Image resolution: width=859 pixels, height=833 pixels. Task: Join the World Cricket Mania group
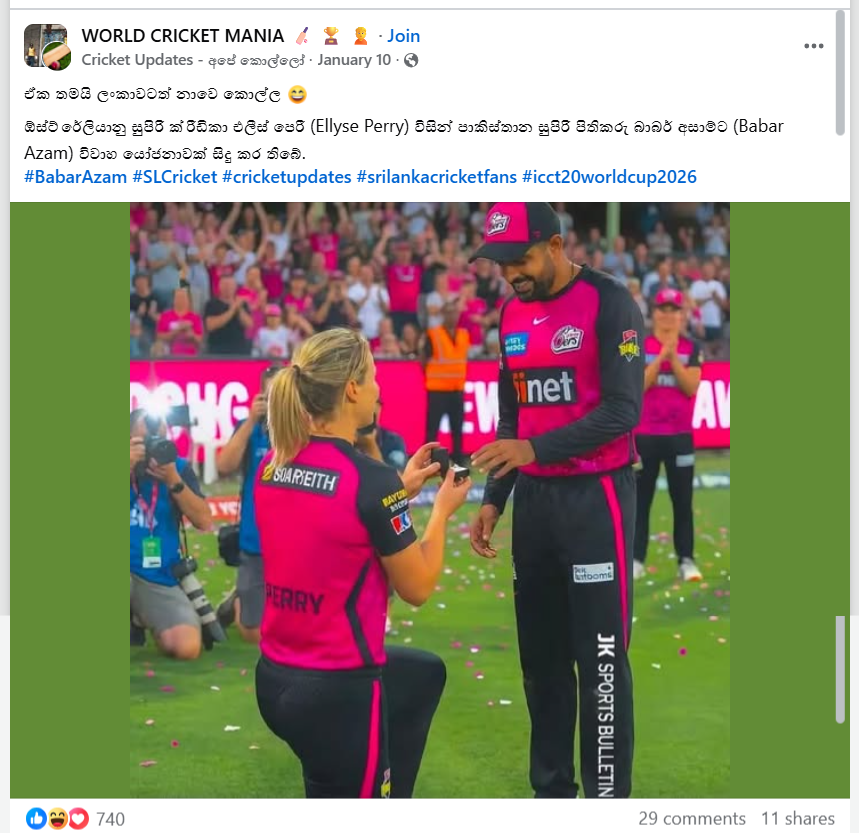click(404, 36)
